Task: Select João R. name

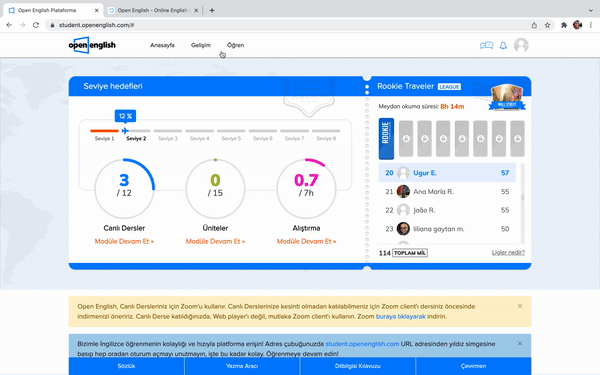Action: coord(424,210)
